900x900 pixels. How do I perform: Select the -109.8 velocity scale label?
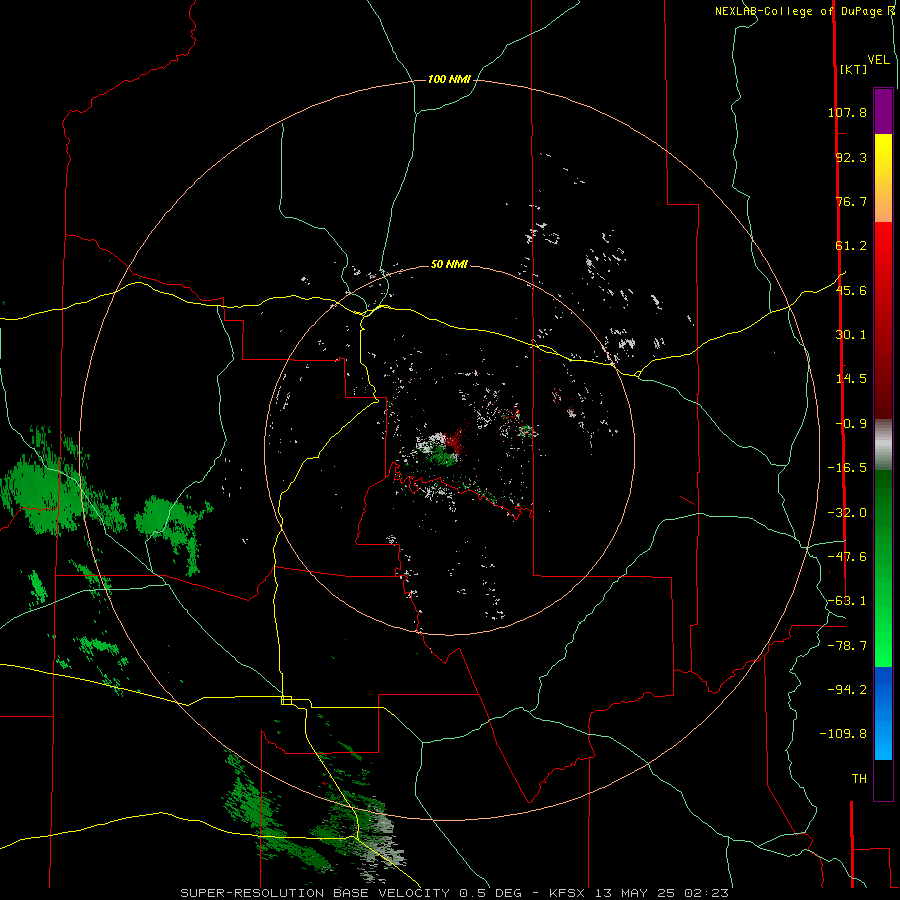(x=843, y=734)
